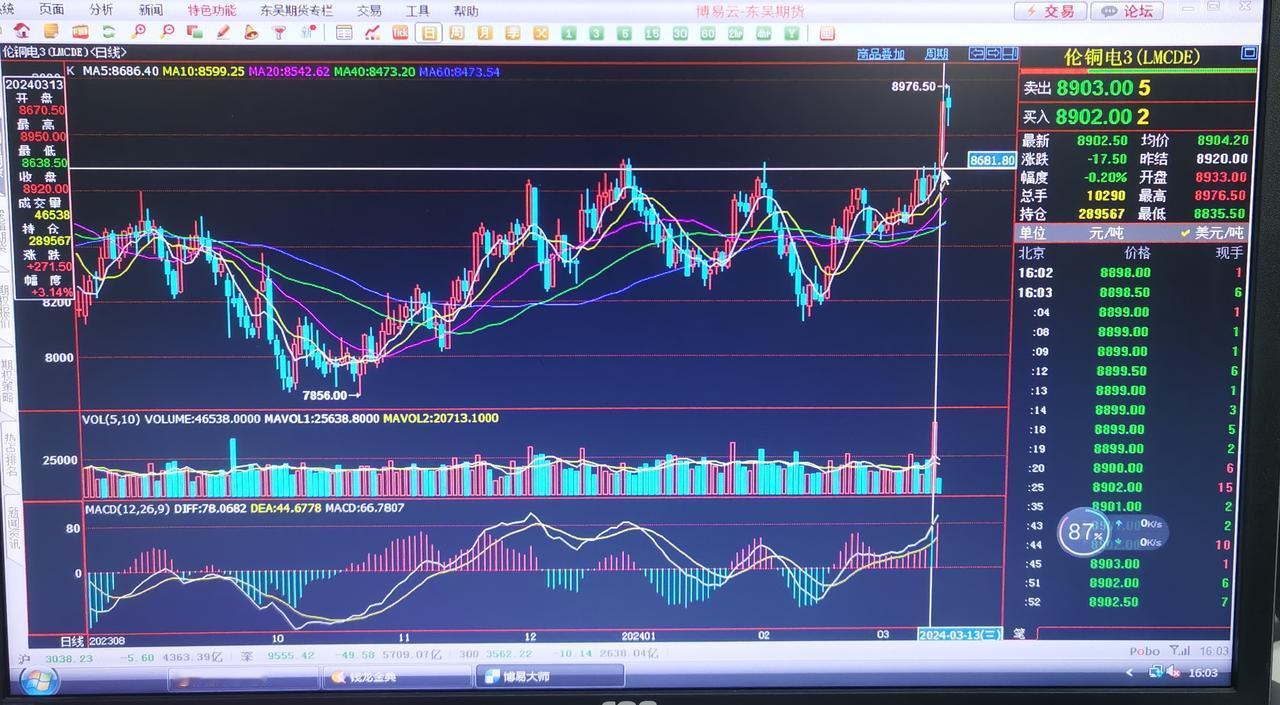Open the 特色功能 menu
Screen dimensions: 1280x705
(x=212, y=10)
